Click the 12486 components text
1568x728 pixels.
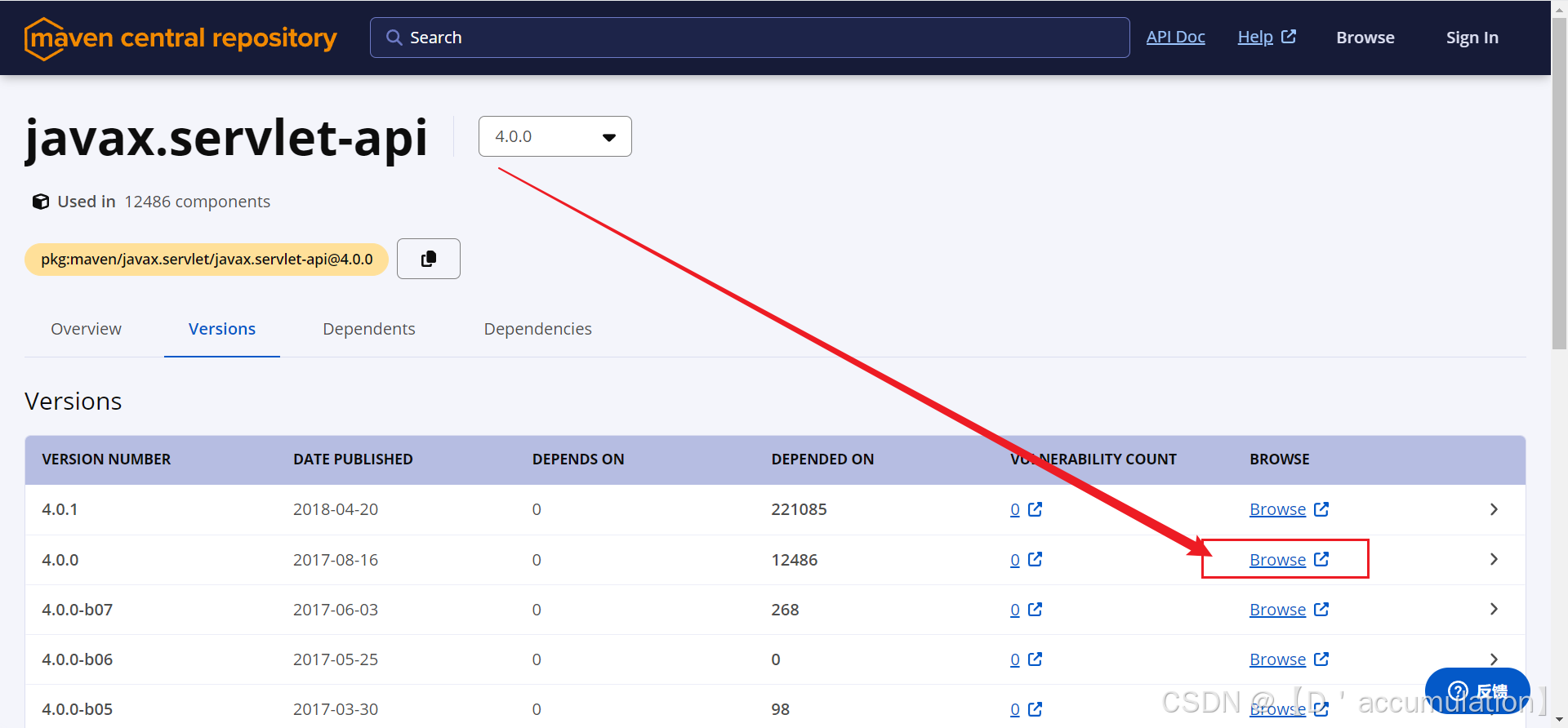coord(197,202)
